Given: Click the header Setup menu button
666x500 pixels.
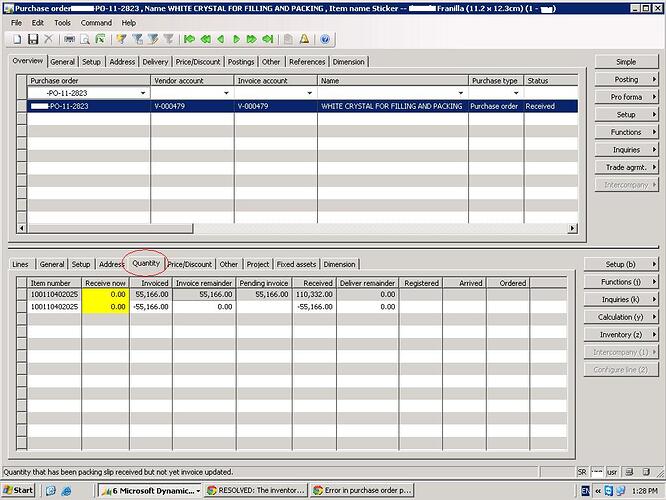Looking at the screenshot, I should (x=626, y=115).
